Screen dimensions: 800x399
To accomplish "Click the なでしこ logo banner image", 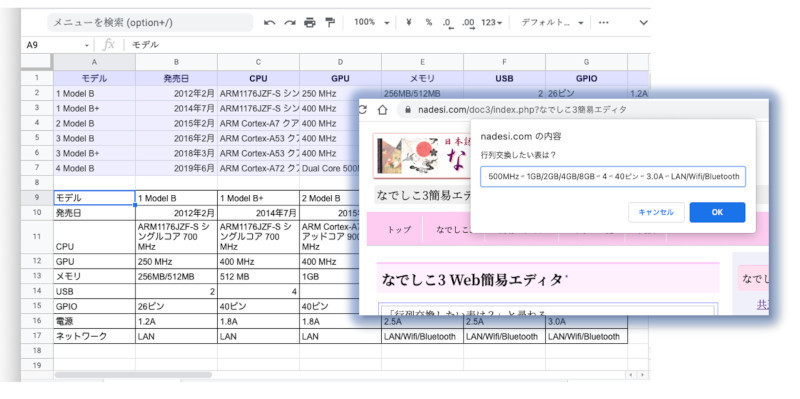I will 423,156.
